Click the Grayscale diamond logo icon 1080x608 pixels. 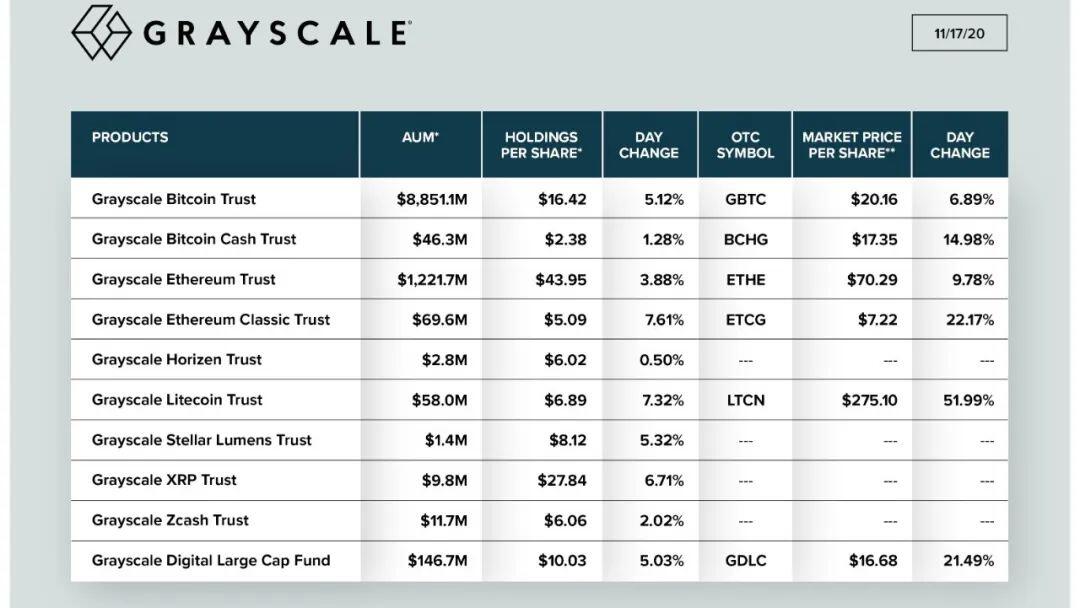[x=101, y=32]
